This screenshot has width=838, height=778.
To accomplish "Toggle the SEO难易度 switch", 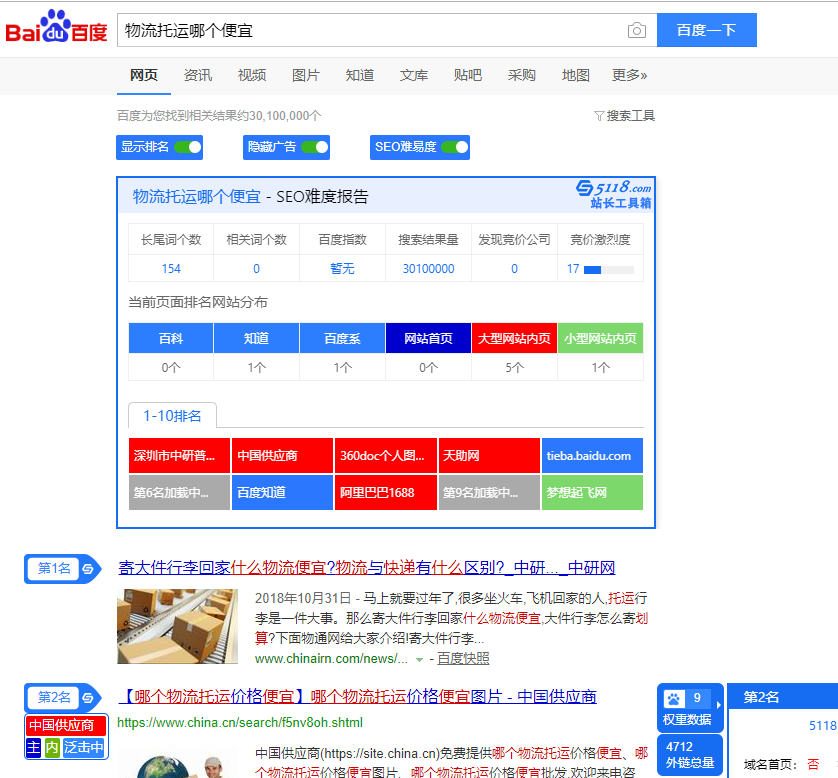I will 455,147.
